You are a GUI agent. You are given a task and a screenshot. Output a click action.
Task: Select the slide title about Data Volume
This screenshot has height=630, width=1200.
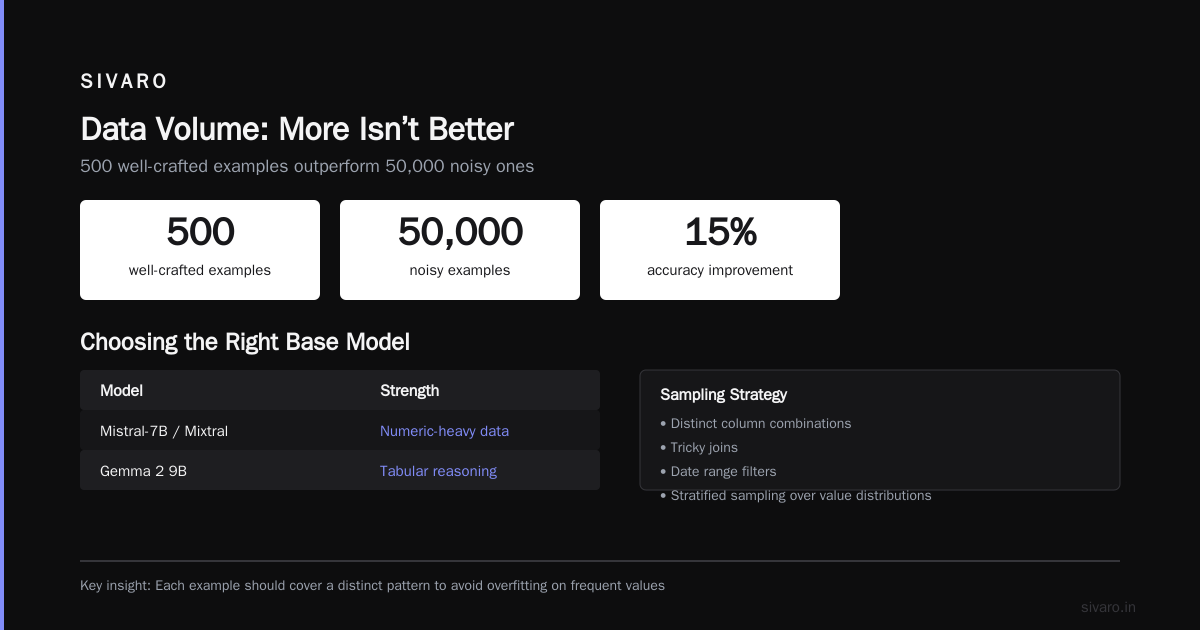coord(297,129)
